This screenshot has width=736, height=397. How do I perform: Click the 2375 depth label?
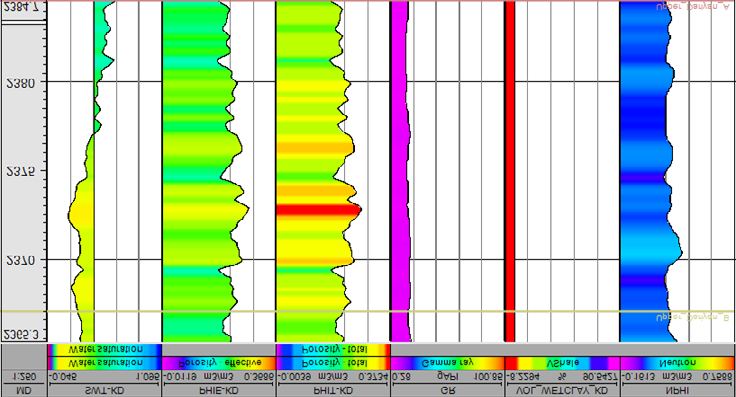pyautogui.click(x=21, y=172)
